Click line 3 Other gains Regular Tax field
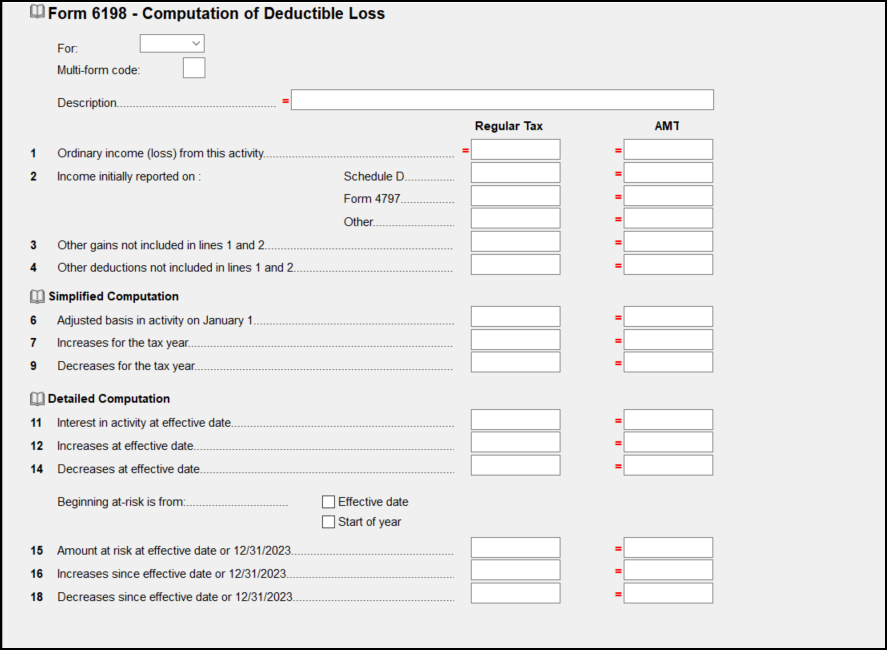This screenshot has width=887, height=650. (515, 242)
